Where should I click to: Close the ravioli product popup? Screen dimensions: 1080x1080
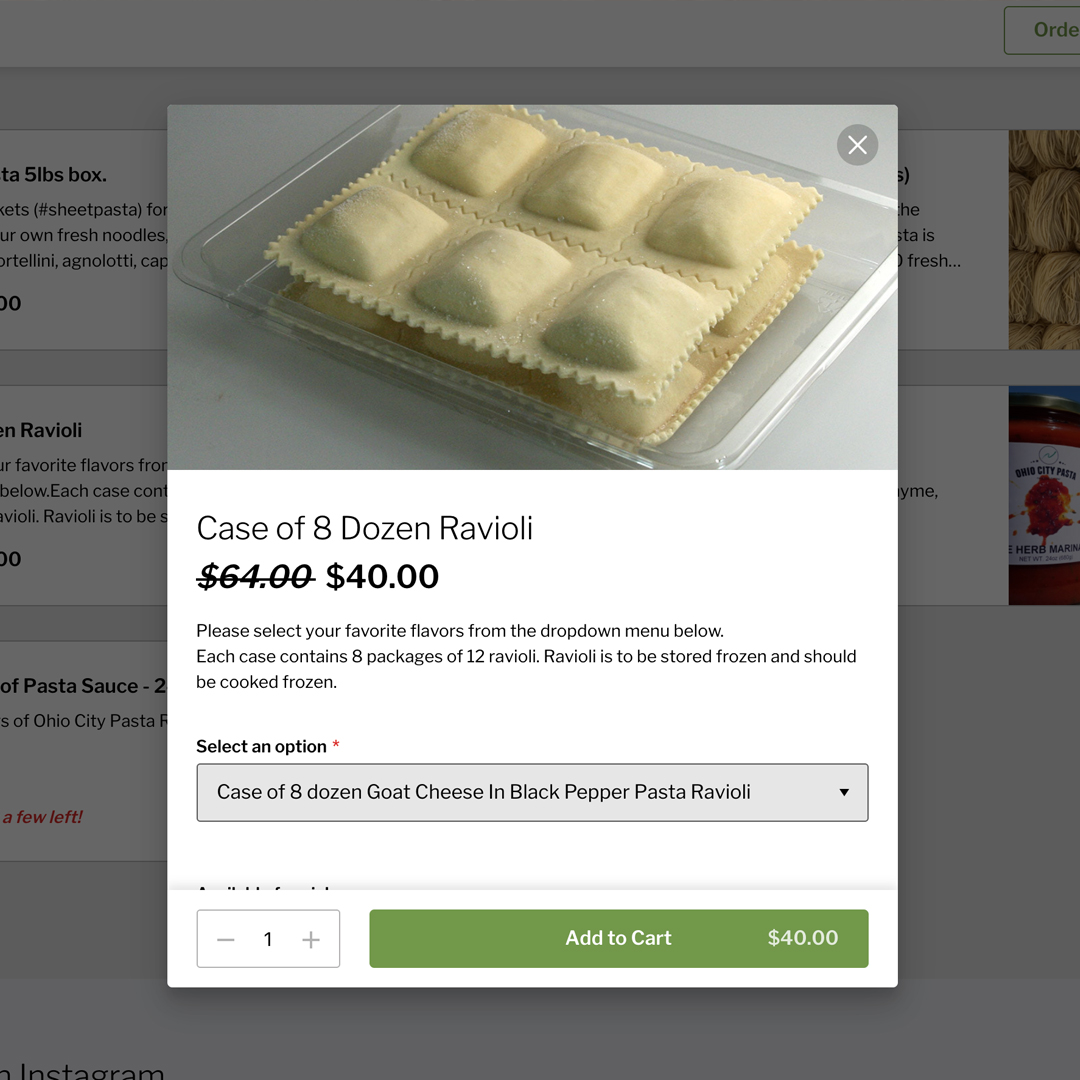coord(857,146)
